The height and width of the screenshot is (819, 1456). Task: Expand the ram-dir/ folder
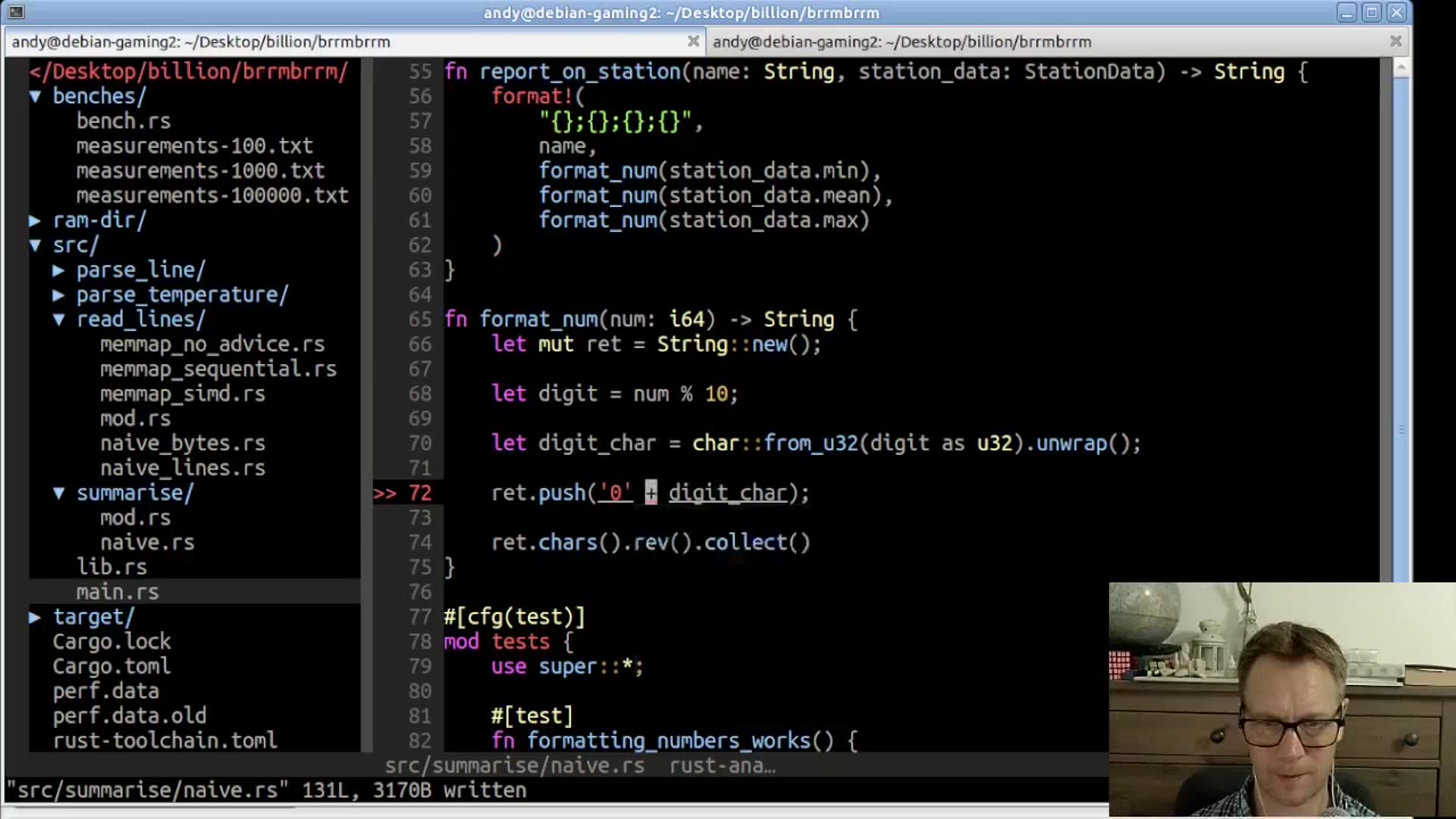(x=35, y=221)
